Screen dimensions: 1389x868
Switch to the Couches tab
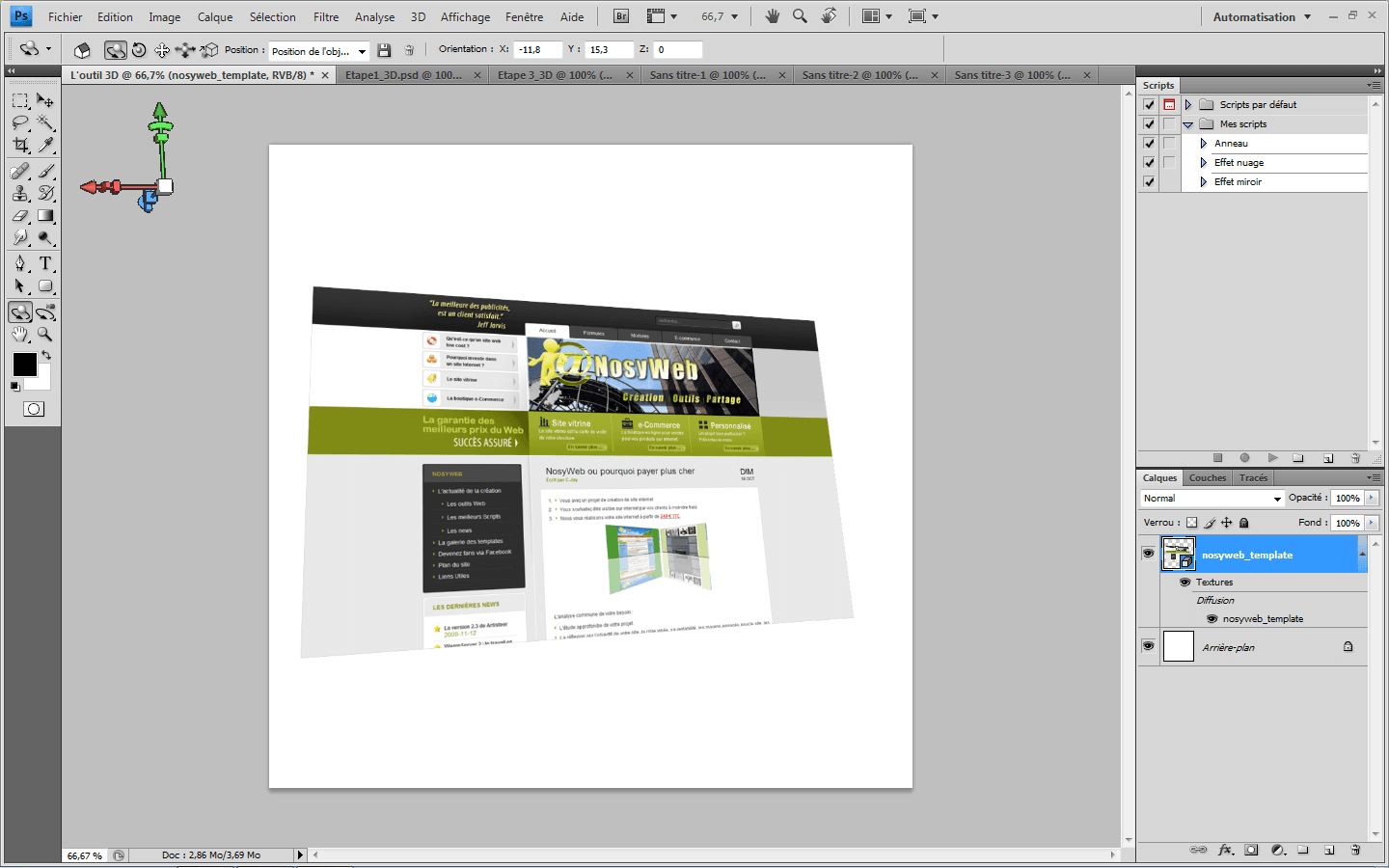coord(1208,477)
